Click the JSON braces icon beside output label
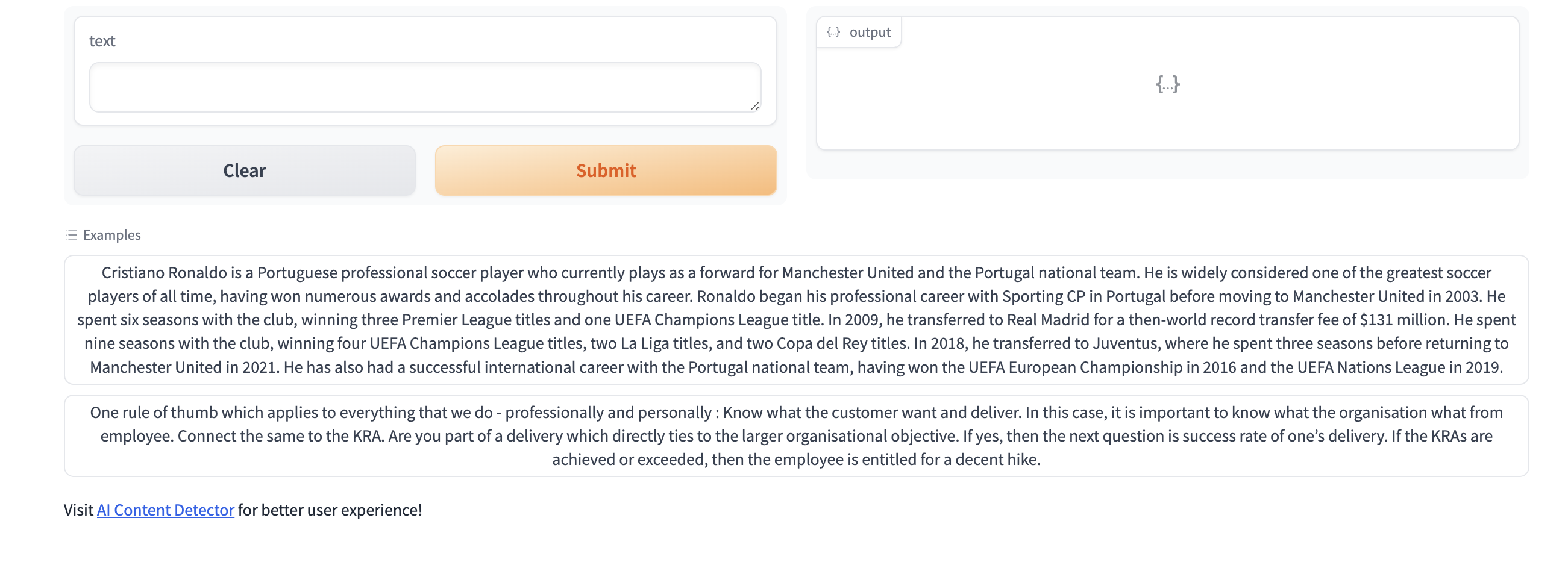This screenshot has height=565, width=1568. point(833,33)
